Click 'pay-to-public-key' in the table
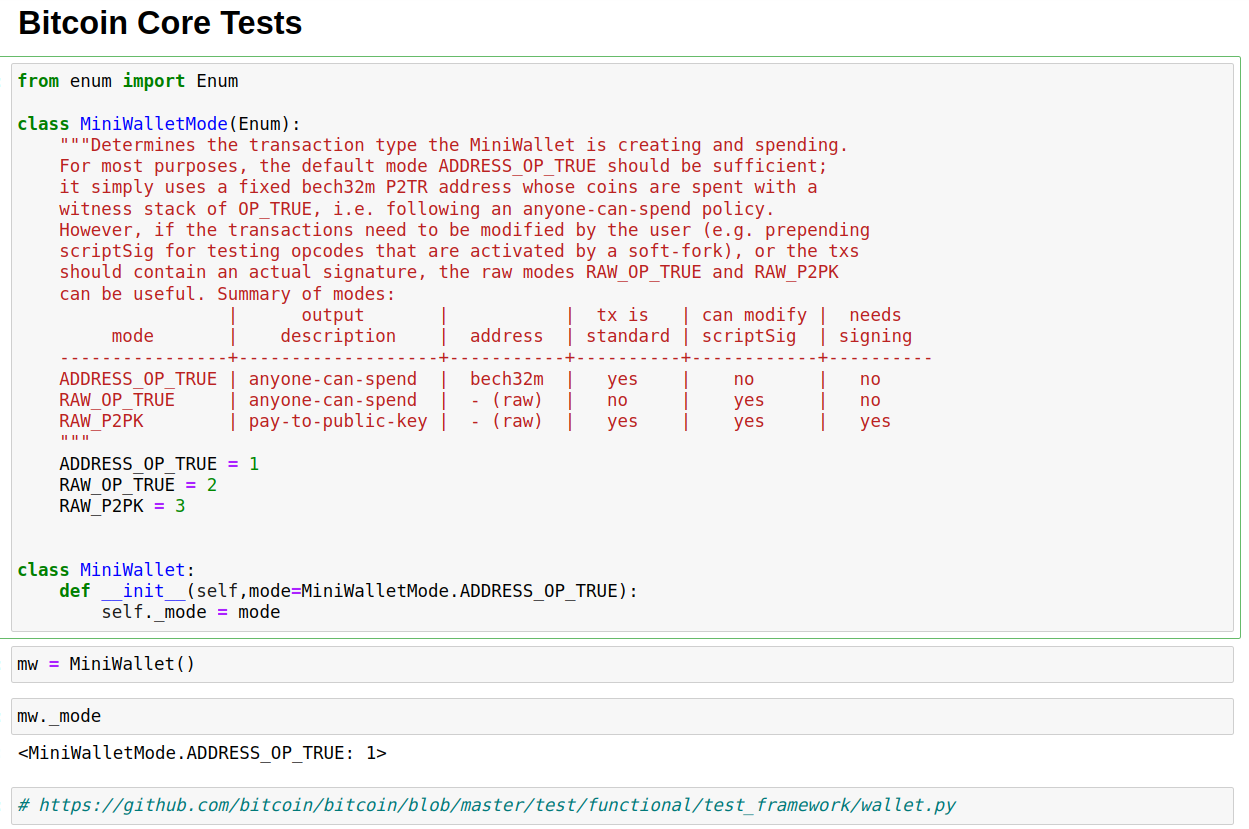This screenshot has width=1249, height=829. pos(337,421)
